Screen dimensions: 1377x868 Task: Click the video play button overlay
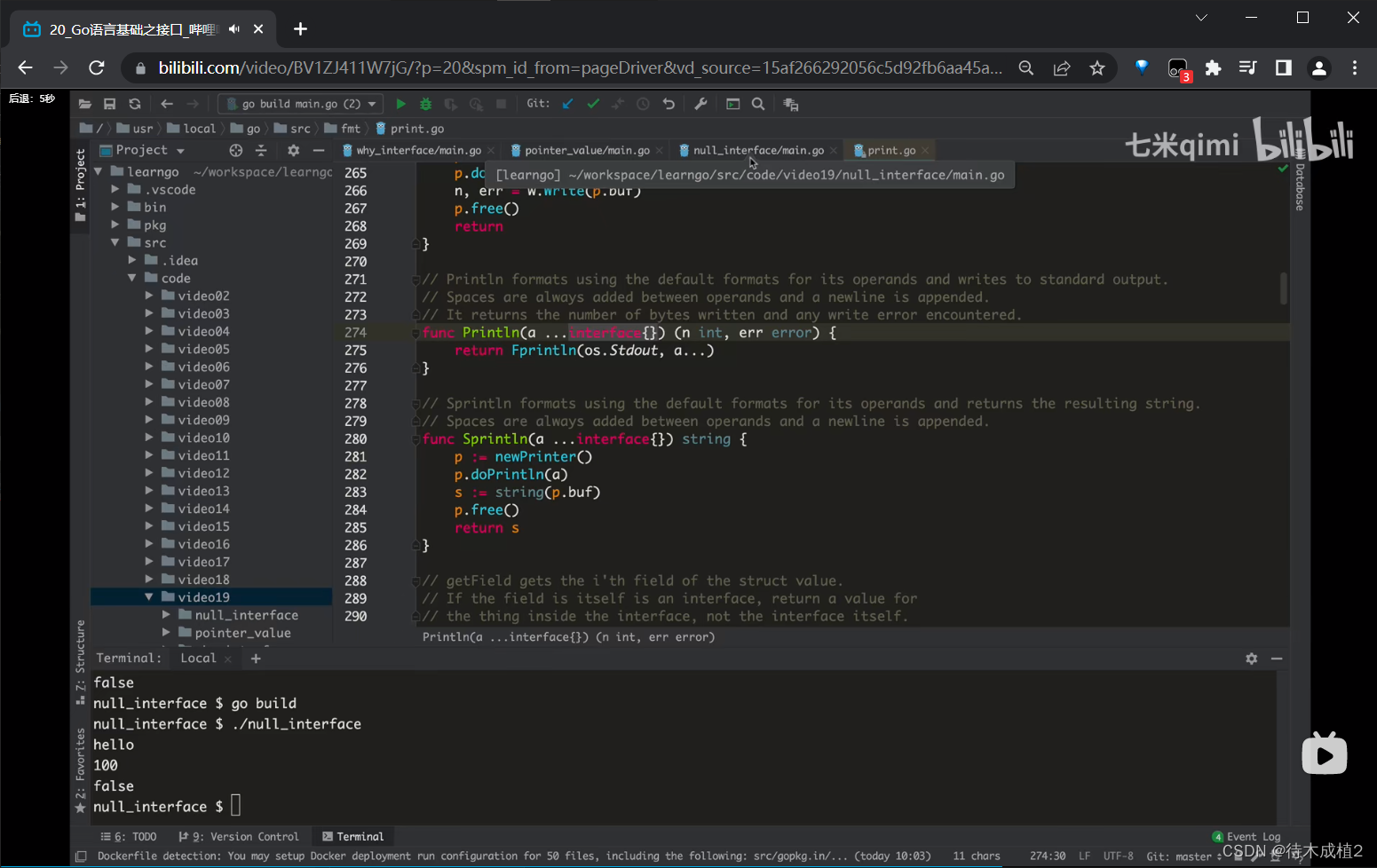[1325, 754]
